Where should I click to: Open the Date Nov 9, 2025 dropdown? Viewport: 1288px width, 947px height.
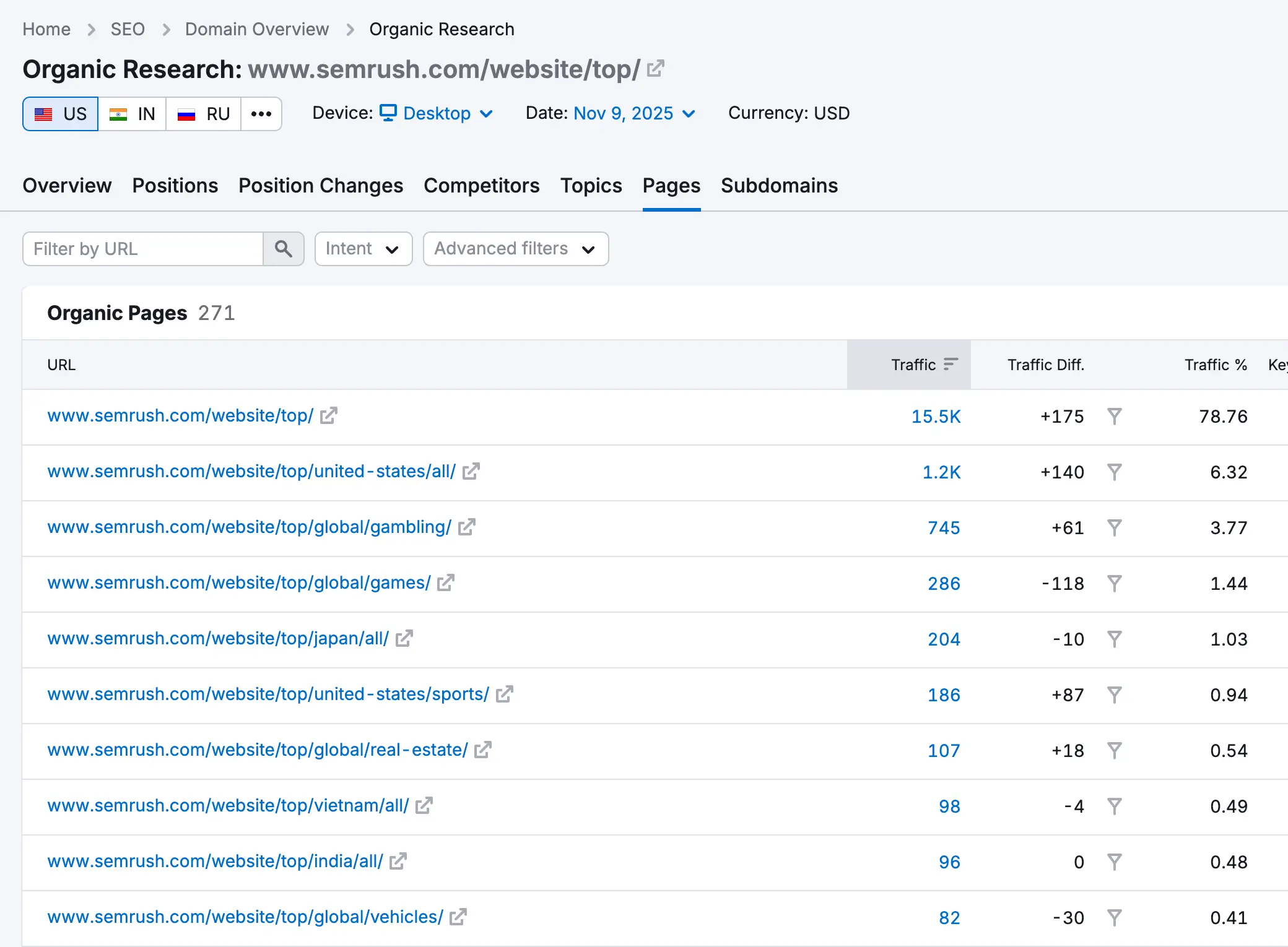click(634, 113)
